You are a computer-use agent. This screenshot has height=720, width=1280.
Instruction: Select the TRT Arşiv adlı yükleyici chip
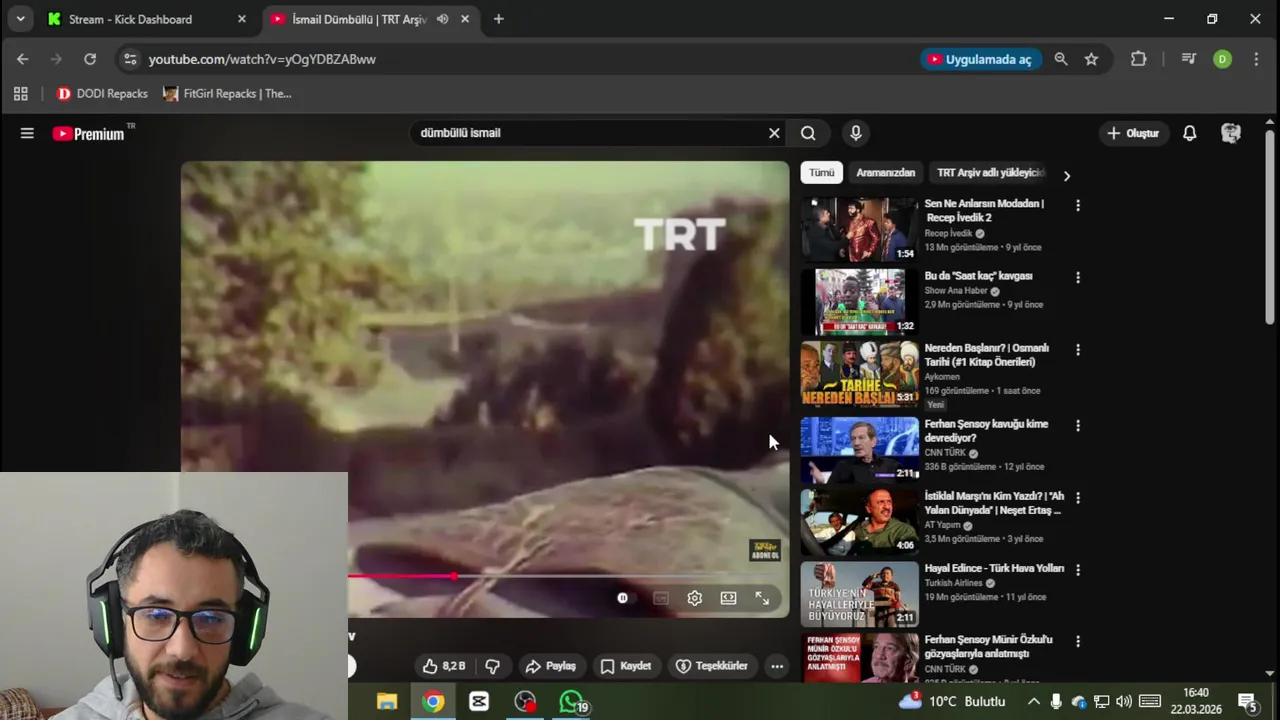coord(990,173)
